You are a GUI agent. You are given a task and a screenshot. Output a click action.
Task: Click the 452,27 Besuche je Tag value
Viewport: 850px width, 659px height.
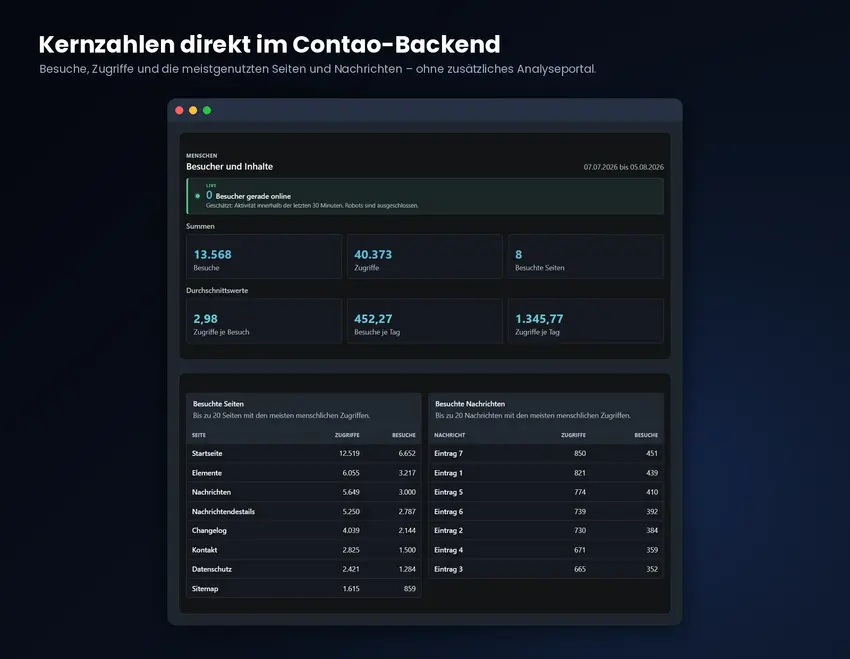tap(373, 319)
